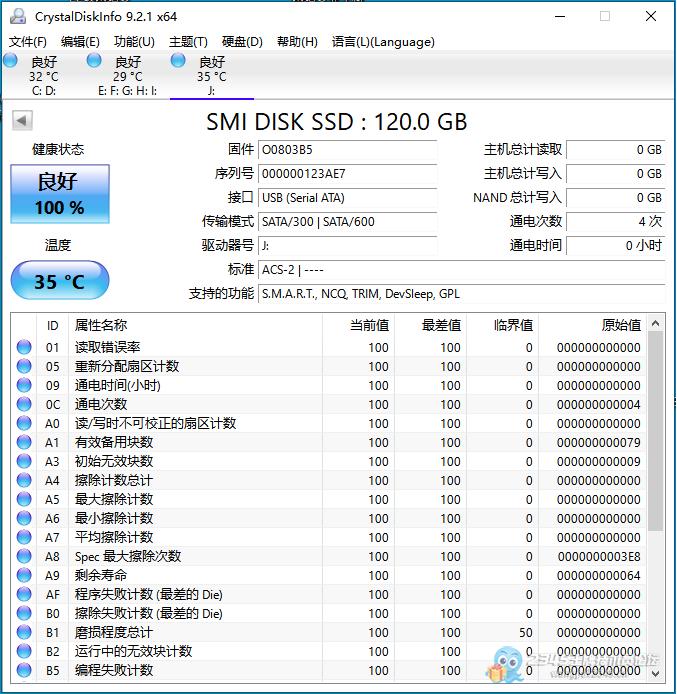Click status dot for A6 最小擦除计数
Image resolution: width=677 pixels, height=694 pixels.
click(24, 519)
